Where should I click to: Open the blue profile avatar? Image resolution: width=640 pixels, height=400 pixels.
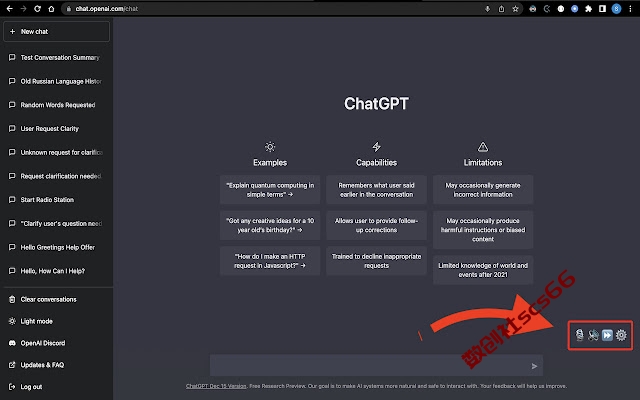[x=616, y=9]
